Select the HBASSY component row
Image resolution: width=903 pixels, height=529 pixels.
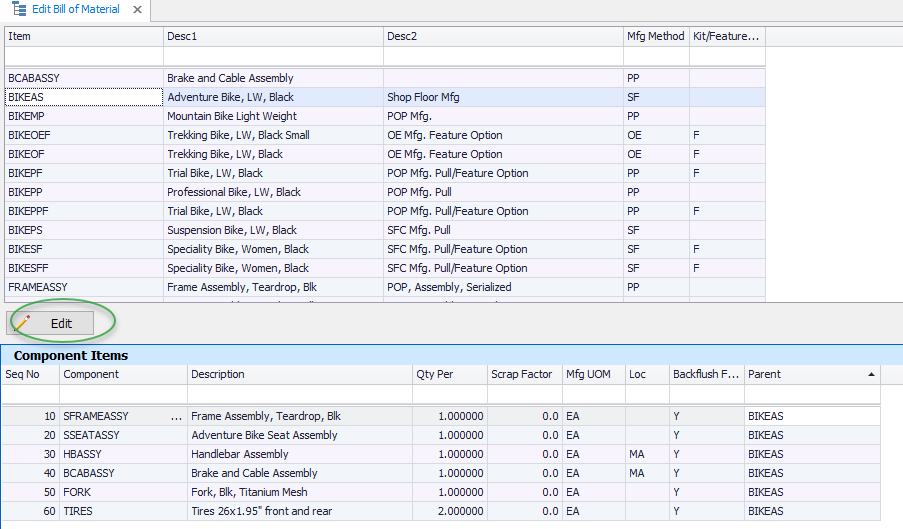(x=441, y=454)
